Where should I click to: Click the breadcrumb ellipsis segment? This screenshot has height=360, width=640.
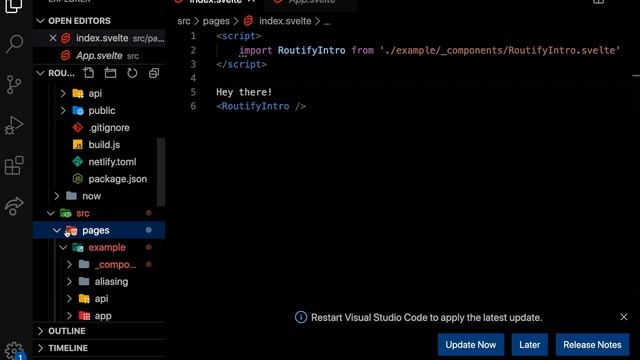pyautogui.click(x=327, y=21)
